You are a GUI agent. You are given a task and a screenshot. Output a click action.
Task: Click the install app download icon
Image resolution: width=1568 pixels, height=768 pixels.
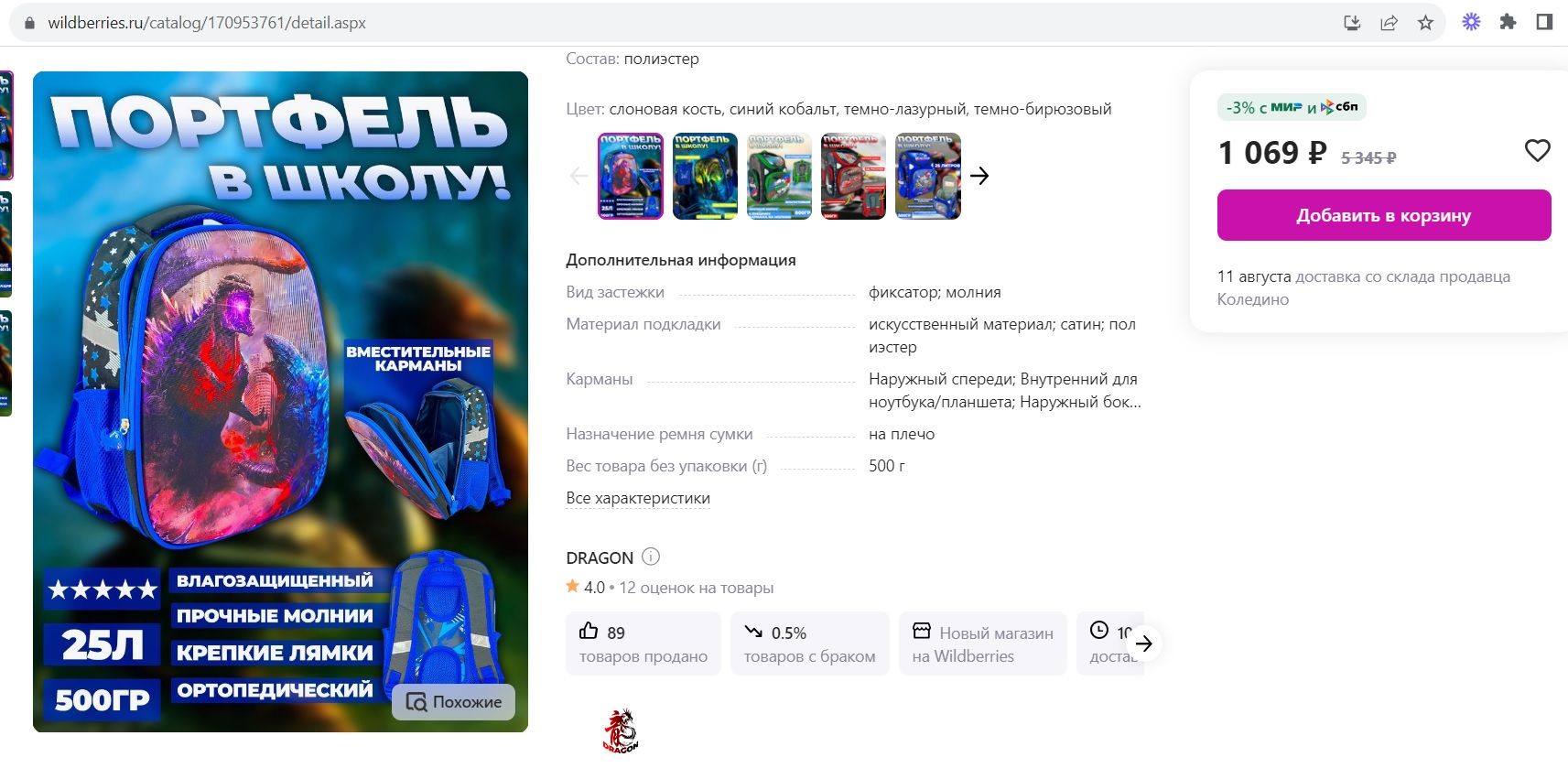(1352, 23)
